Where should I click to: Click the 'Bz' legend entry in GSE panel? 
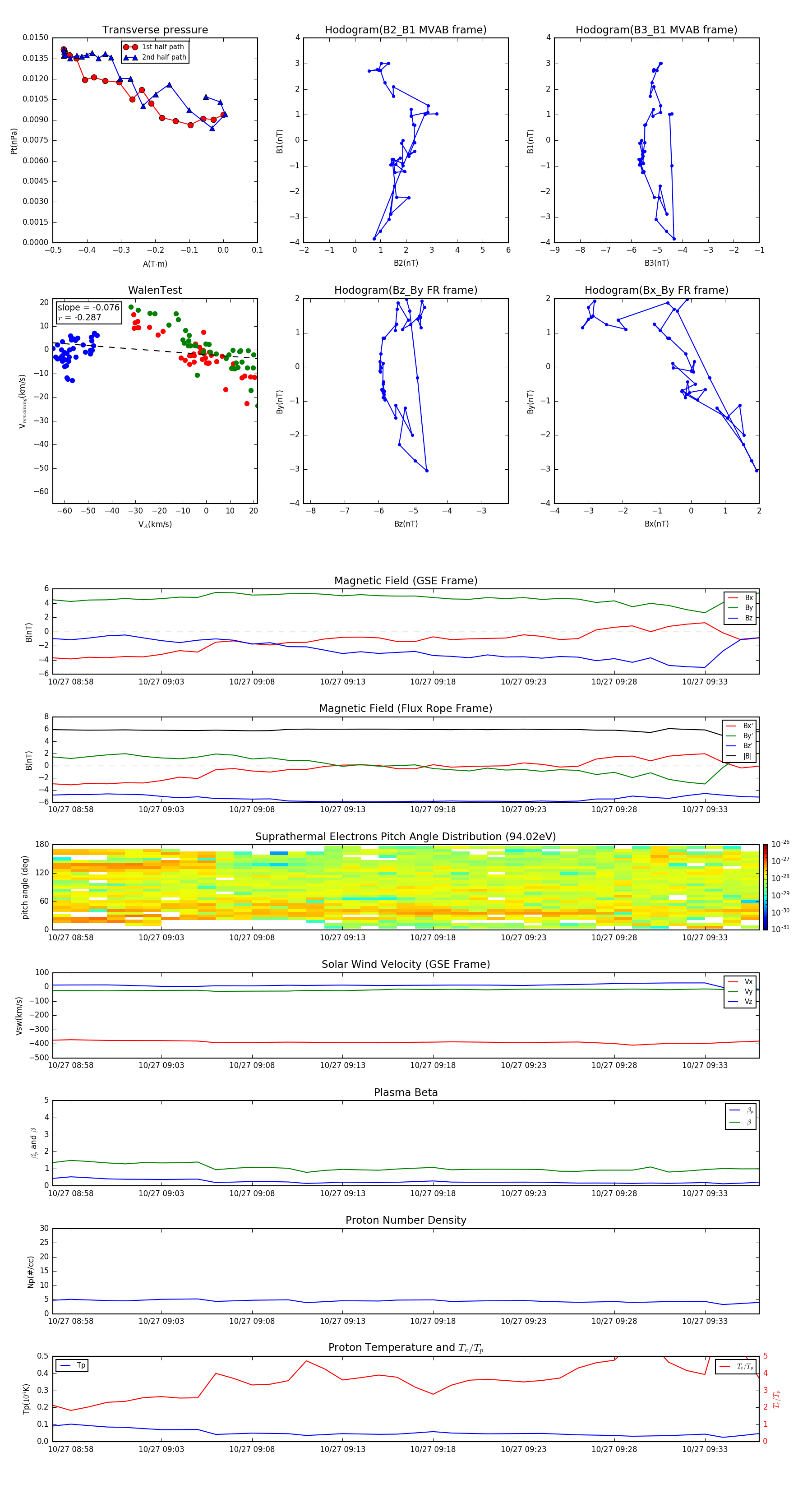[x=741, y=618]
